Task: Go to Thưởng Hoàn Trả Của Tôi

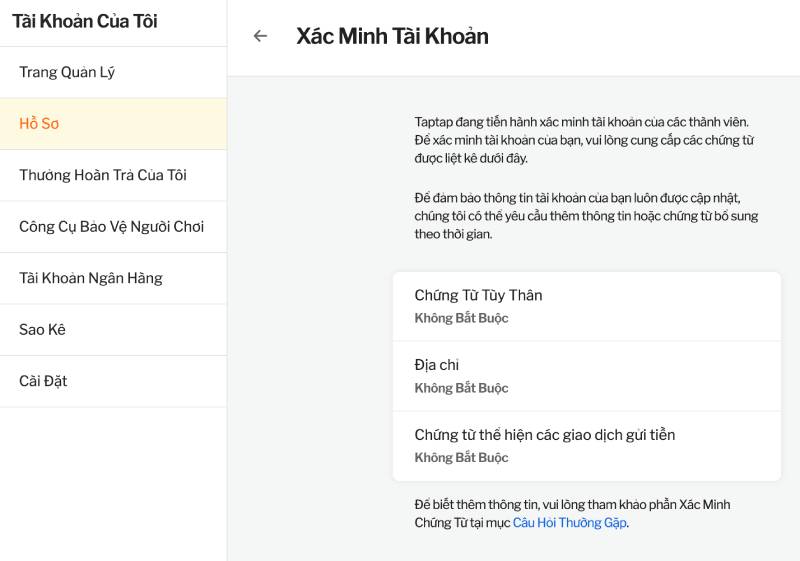Action: pyautogui.click(x=103, y=175)
